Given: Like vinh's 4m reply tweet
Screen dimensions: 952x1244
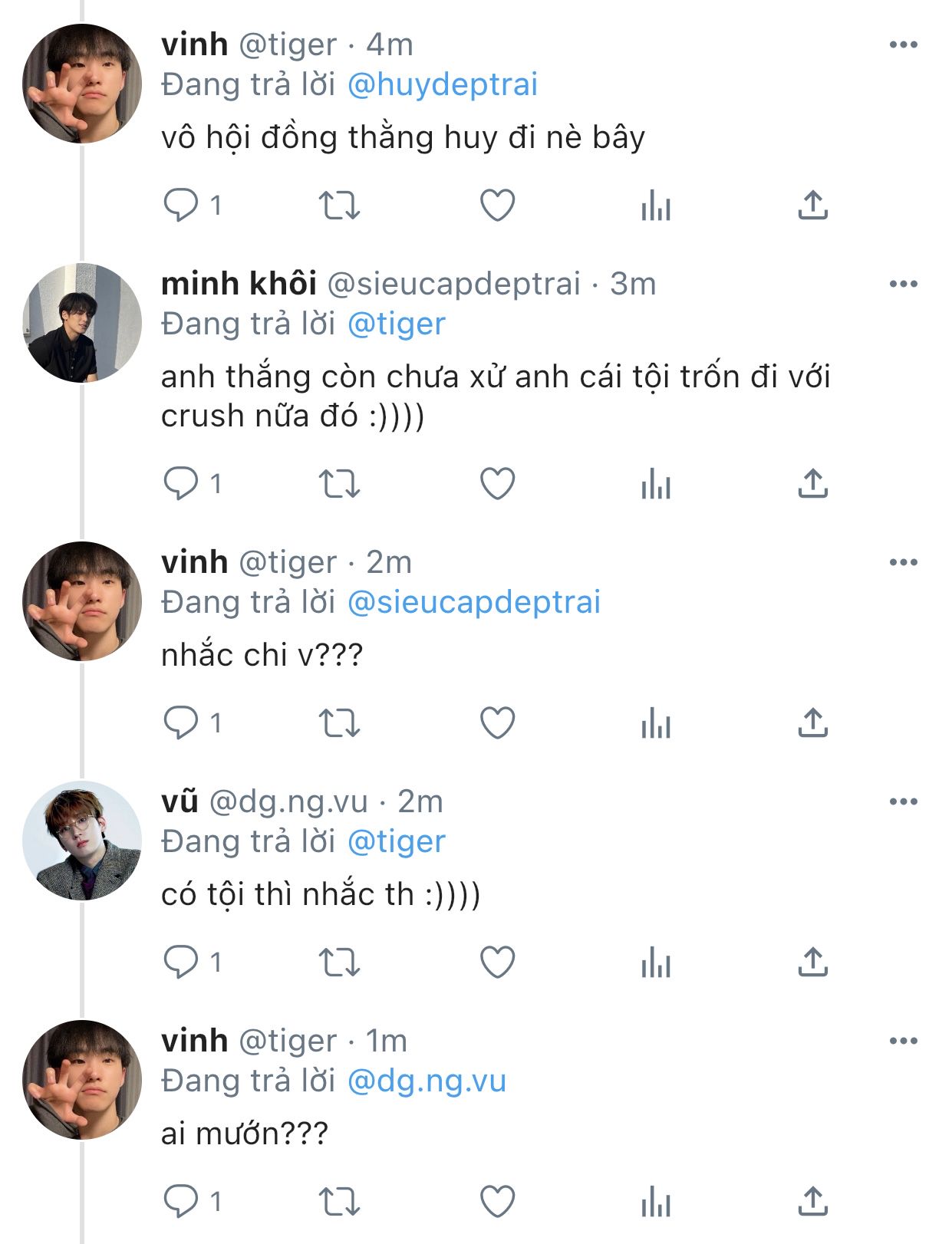Looking at the screenshot, I should pos(497,206).
